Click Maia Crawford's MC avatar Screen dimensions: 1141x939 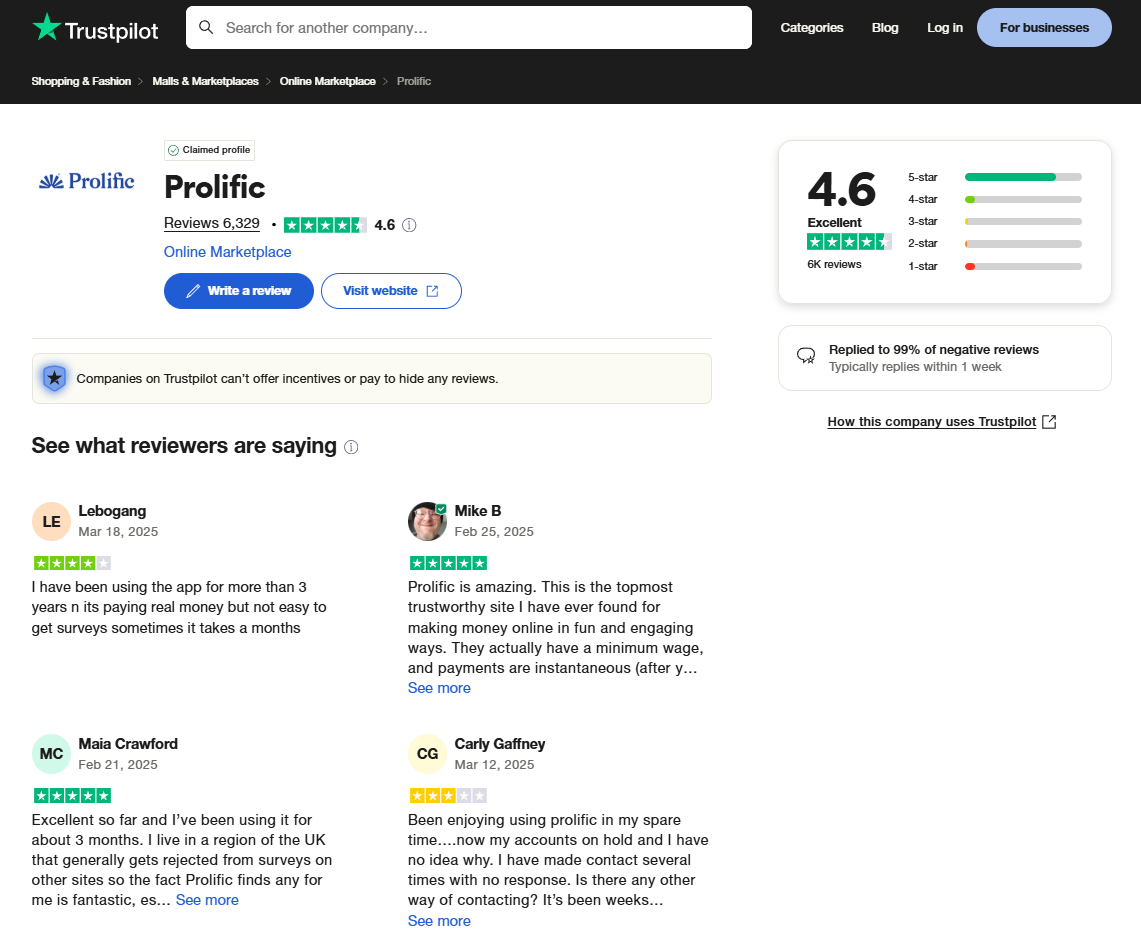pyautogui.click(x=51, y=754)
